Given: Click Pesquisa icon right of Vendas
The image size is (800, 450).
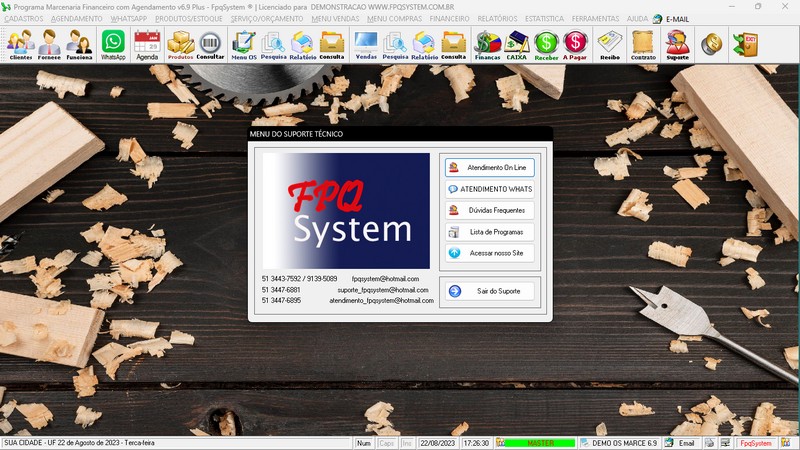Looking at the screenshot, I should pos(395,45).
